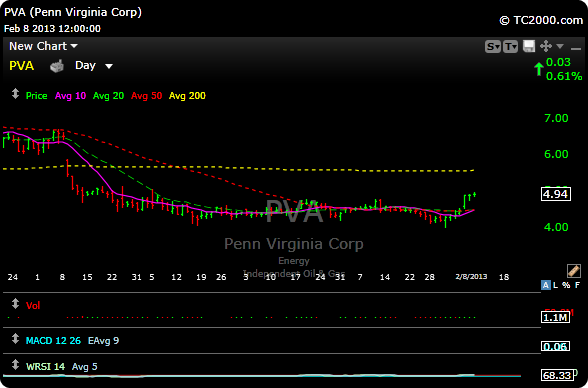Click the 4.00 price axis label
588x388 pixels.
coord(556,227)
